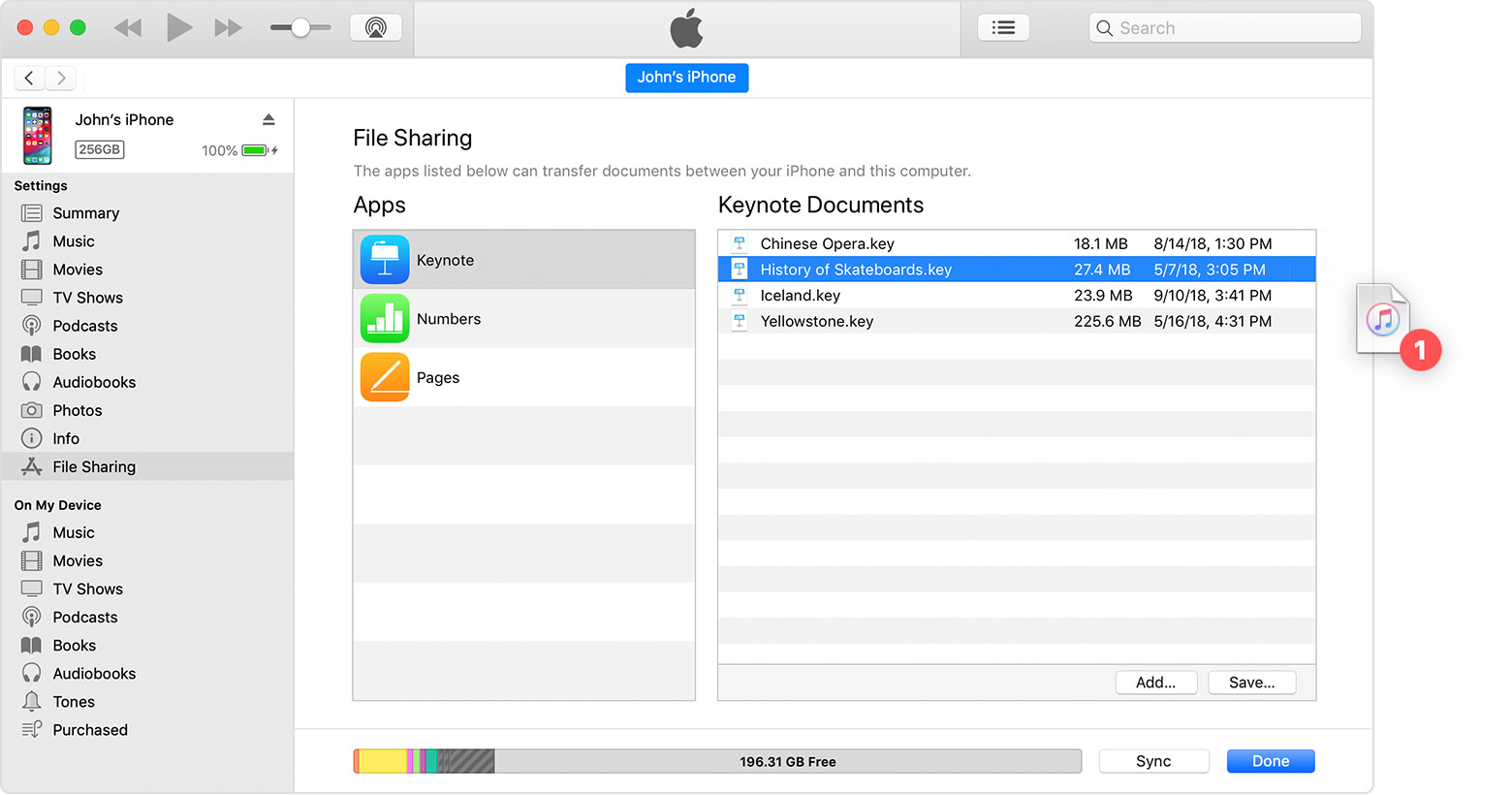Screen dimensions: 1512x795
Task: Click the rewind playback button
Action: (128, 28)
